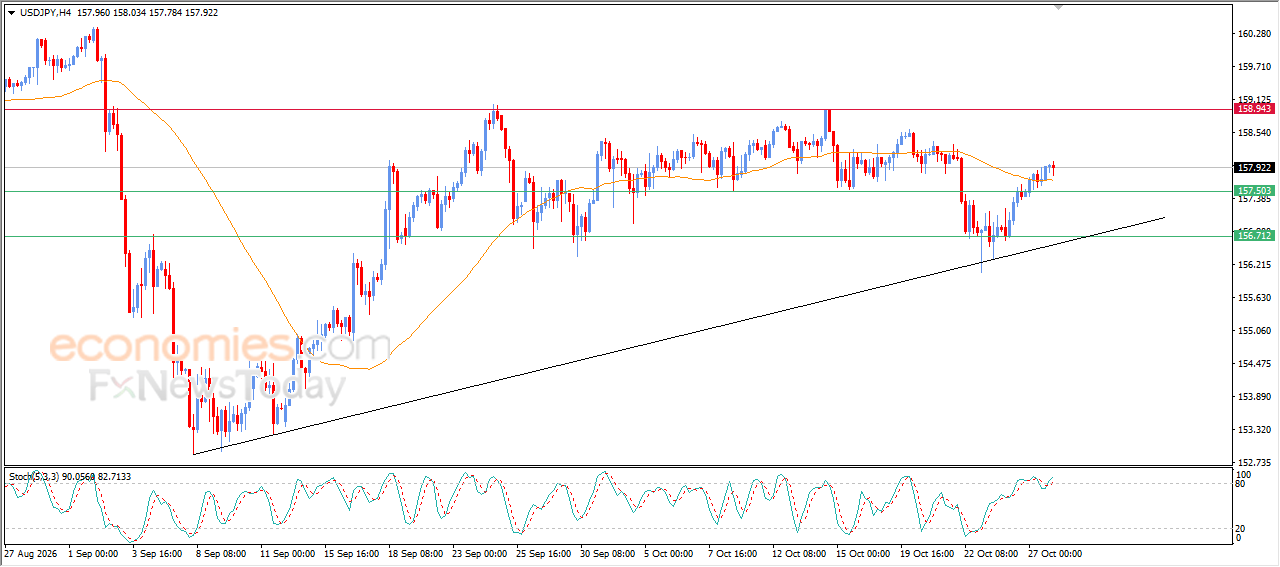Select the green 156.712 price level label
The image size is (1280, 567).
coord(1255,234)
